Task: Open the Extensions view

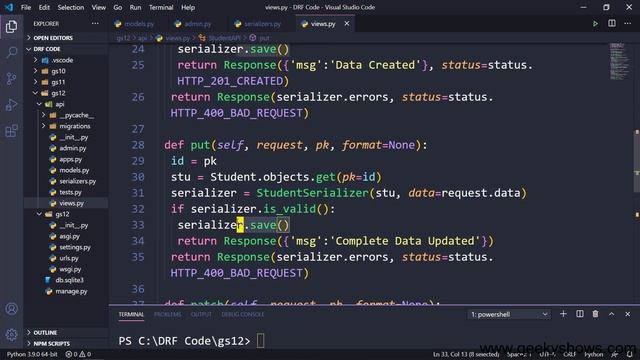Action: tap(11, 131)
